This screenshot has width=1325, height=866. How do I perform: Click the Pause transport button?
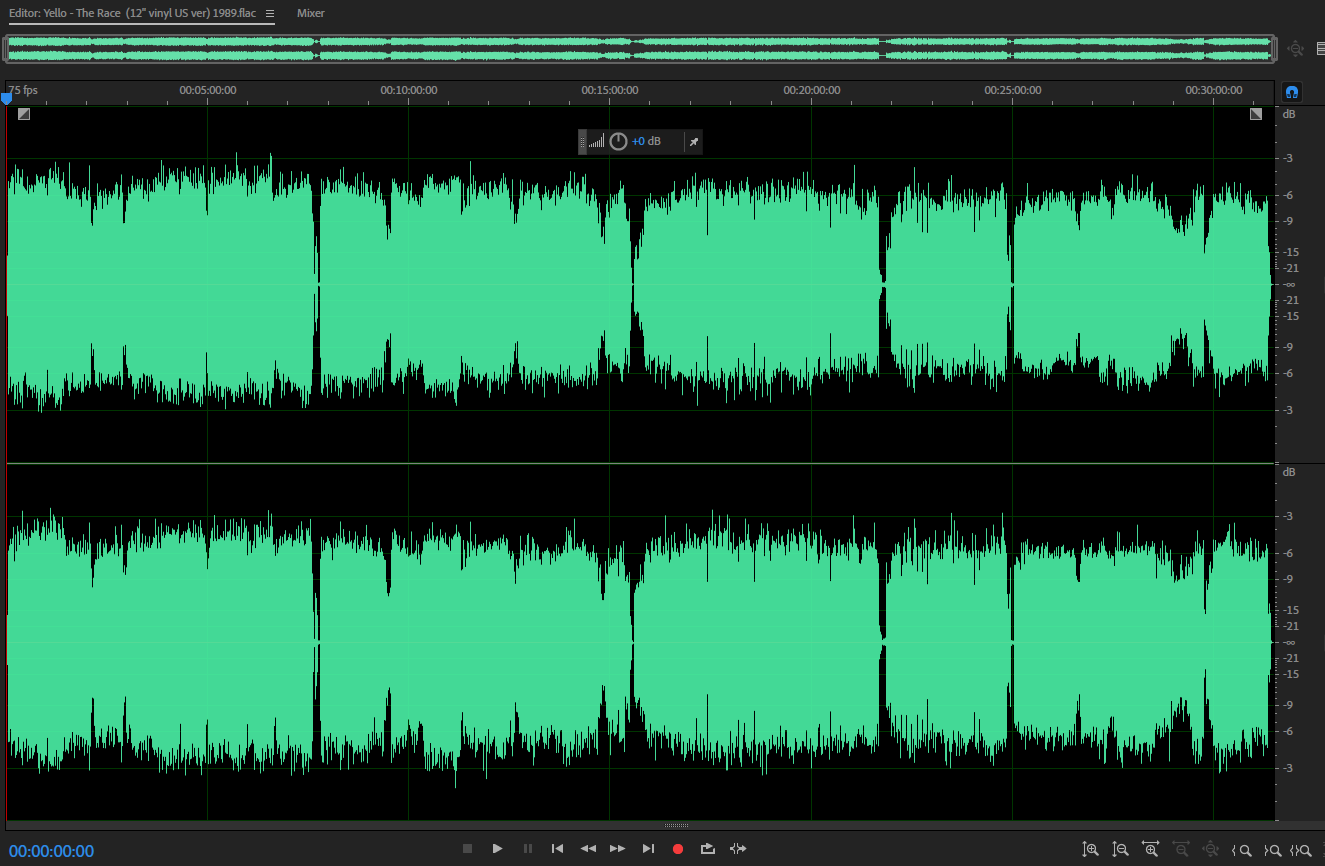click(x=528, y=848)
